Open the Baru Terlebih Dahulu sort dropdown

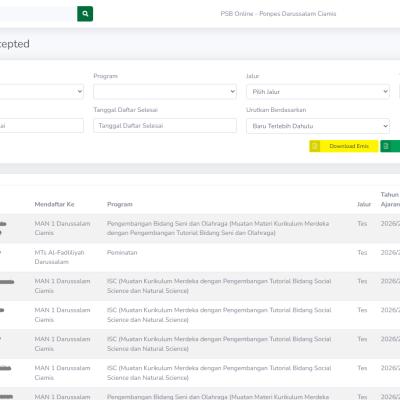(x=318, y=126)
